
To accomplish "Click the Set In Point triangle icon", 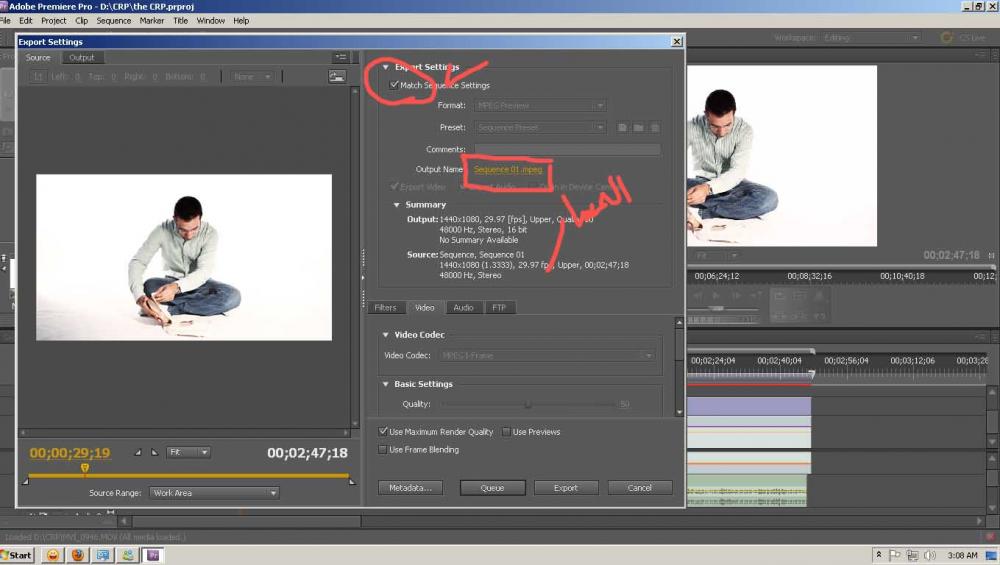I will click(138, 453).
